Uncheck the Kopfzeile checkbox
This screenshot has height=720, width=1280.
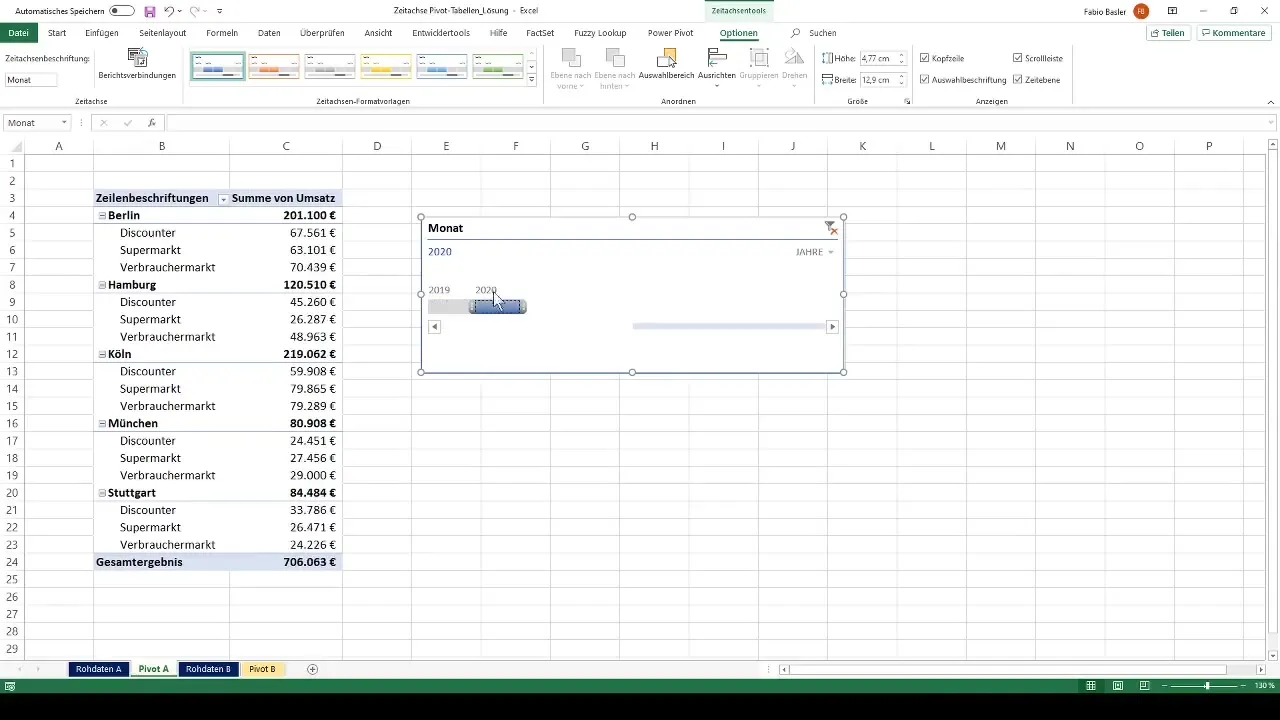[924, 58]
